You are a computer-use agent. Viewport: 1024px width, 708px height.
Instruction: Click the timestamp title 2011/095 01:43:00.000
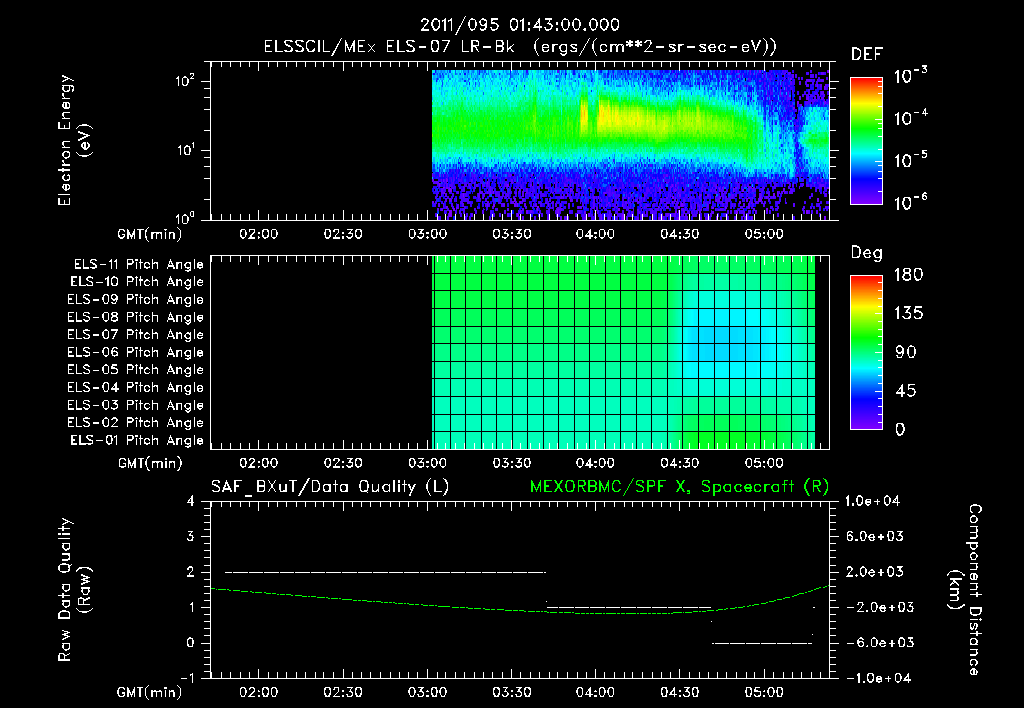pos(519,25)
